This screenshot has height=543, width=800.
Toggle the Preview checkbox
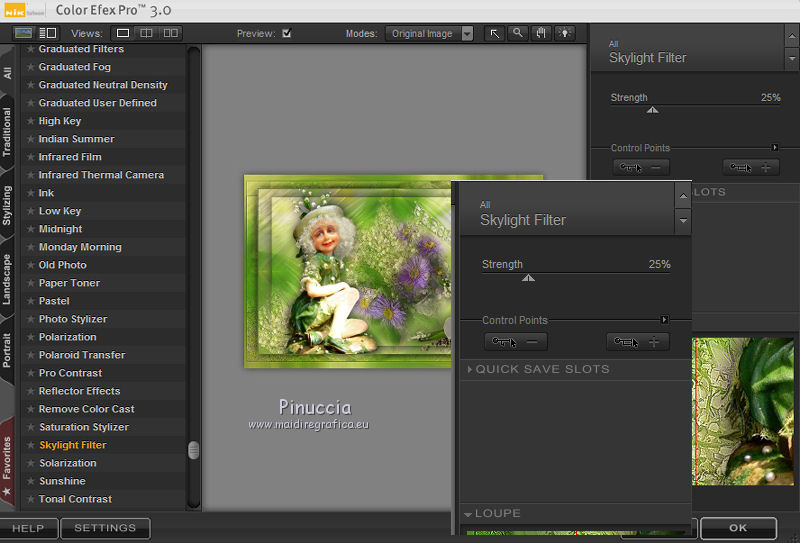287,33
